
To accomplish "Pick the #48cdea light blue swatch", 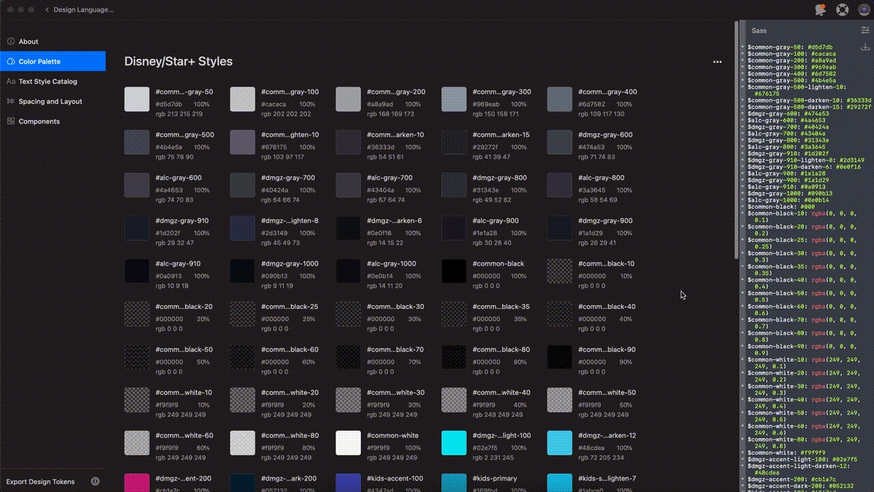I will click(560, 443).
